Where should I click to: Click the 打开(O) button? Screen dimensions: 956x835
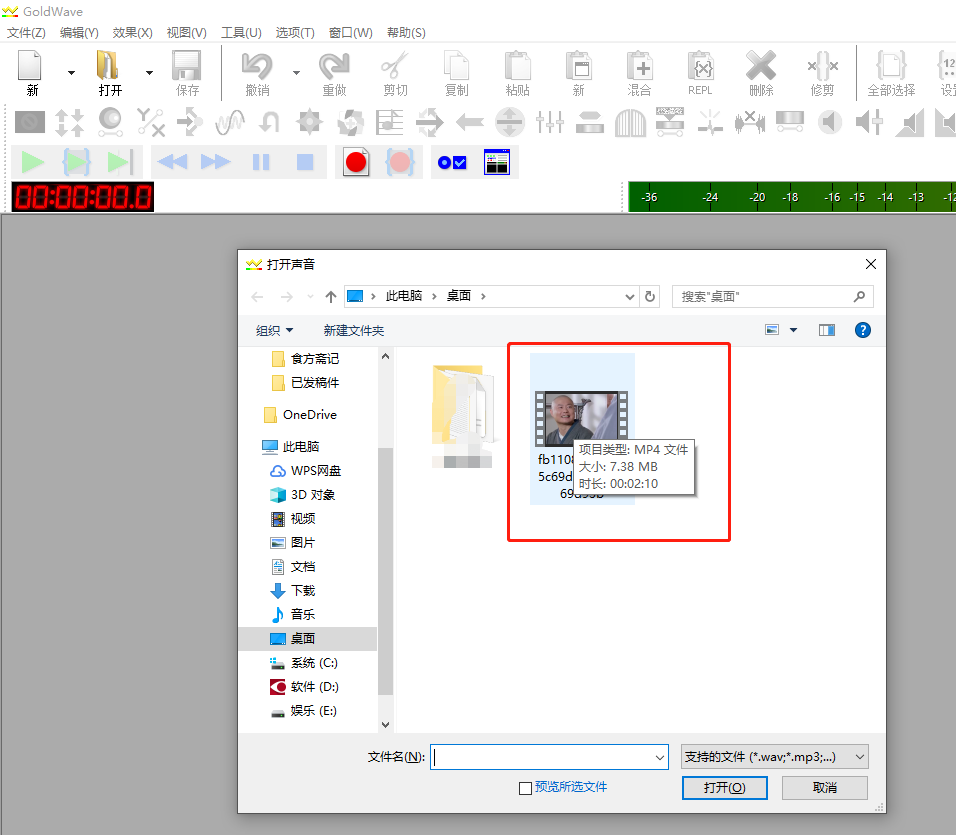pyautogui.click(x=724, y=788)
